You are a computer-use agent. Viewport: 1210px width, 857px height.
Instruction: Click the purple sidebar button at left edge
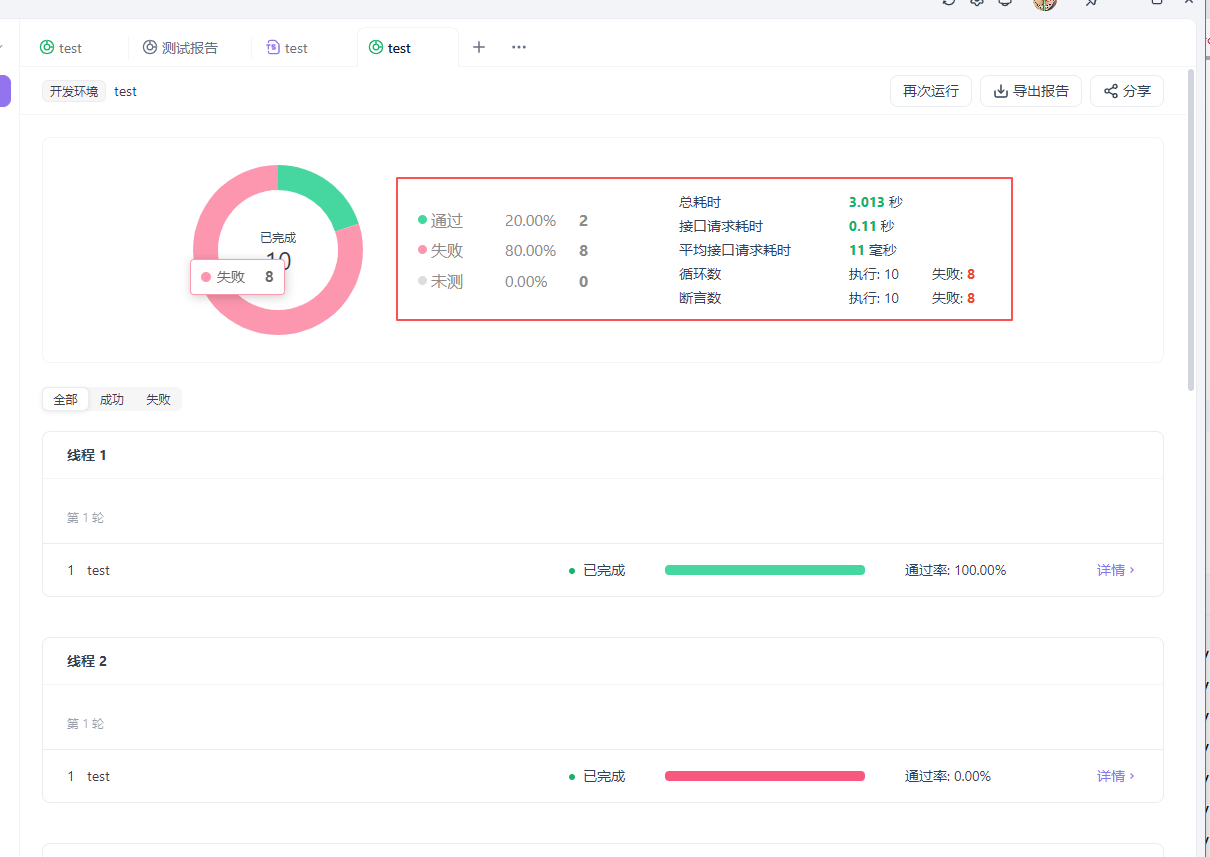(x=5, y=90)
